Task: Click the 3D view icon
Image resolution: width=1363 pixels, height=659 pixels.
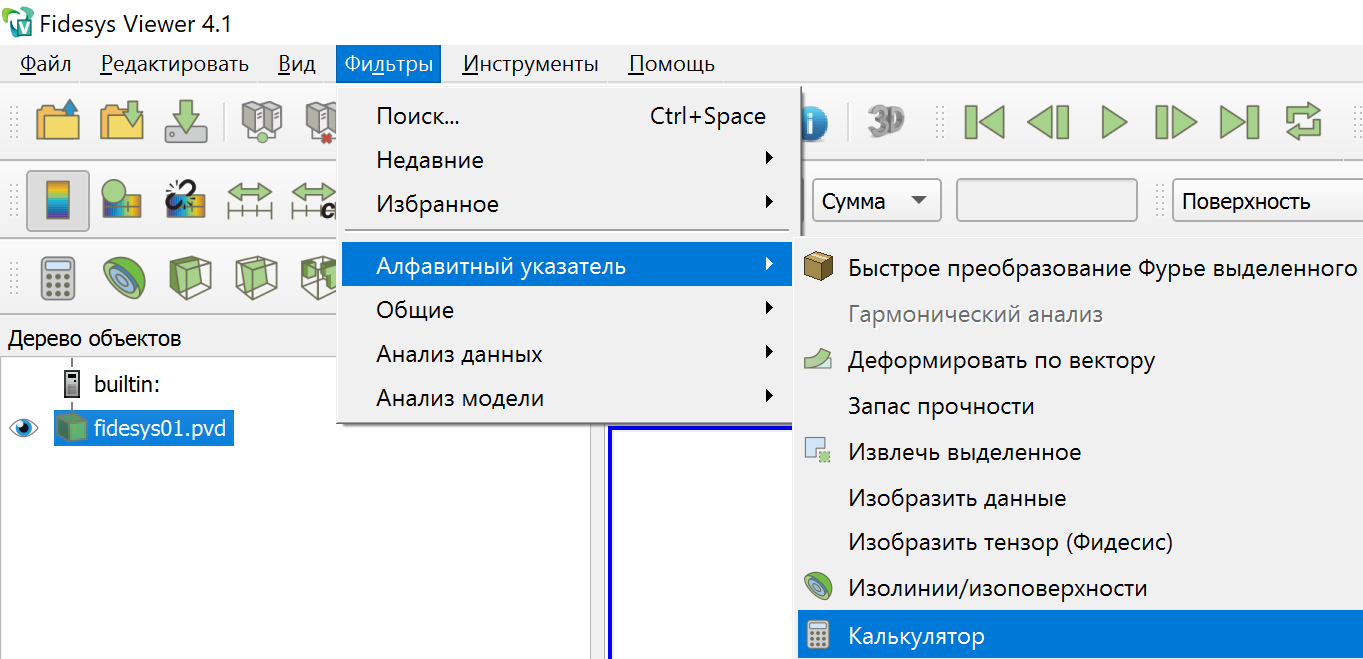Action: 886,121
